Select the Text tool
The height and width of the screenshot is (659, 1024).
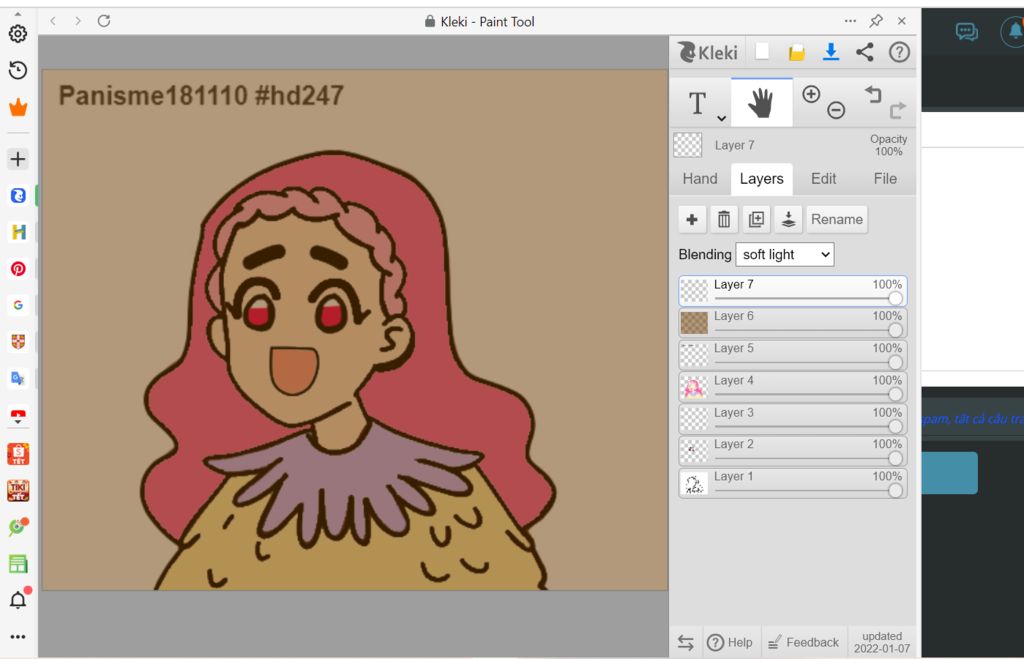coord(697,103)
